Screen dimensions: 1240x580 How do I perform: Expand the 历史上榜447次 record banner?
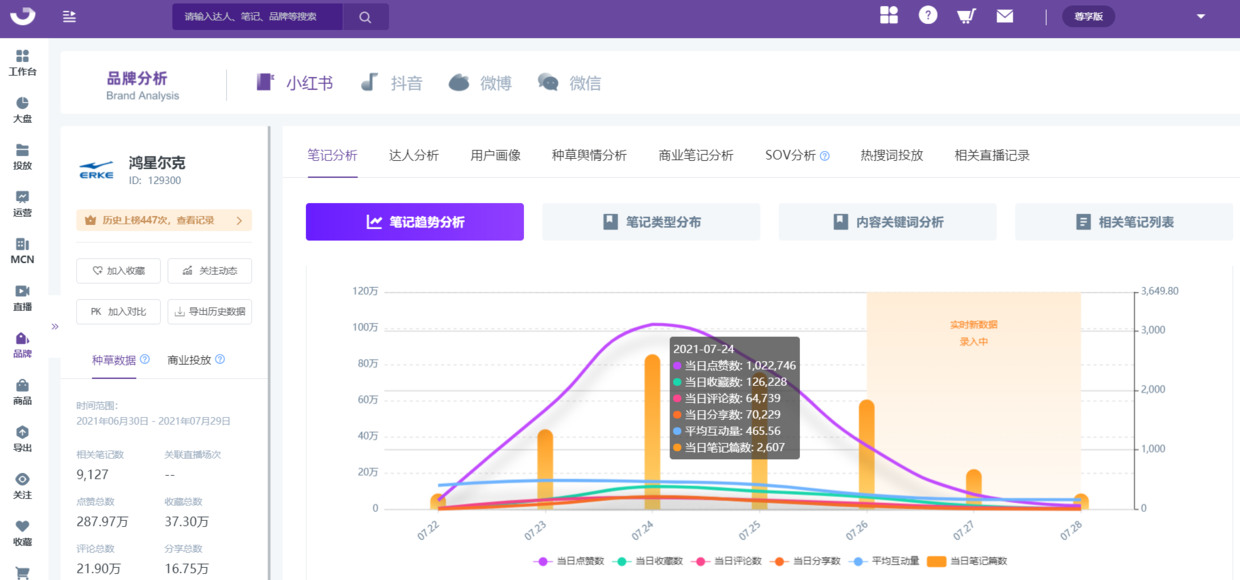(x=164, y=220)
